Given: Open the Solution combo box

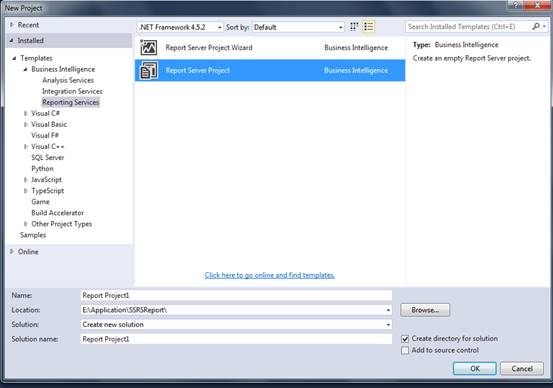Looking at the screenshot, I should tap(236, 325).
